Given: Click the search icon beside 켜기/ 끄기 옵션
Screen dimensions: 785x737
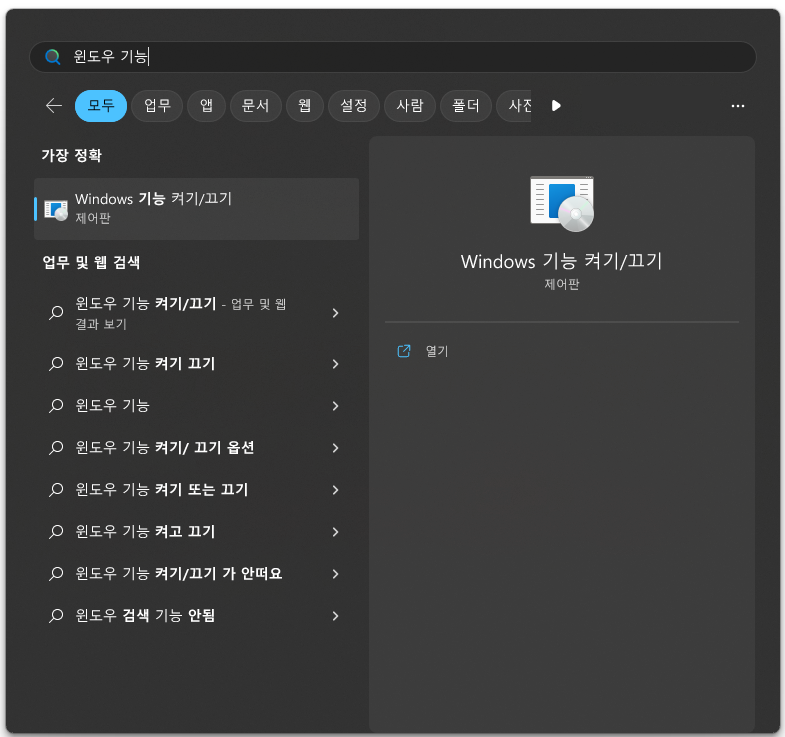Looking at the screenshot, I should coord(56,448).
